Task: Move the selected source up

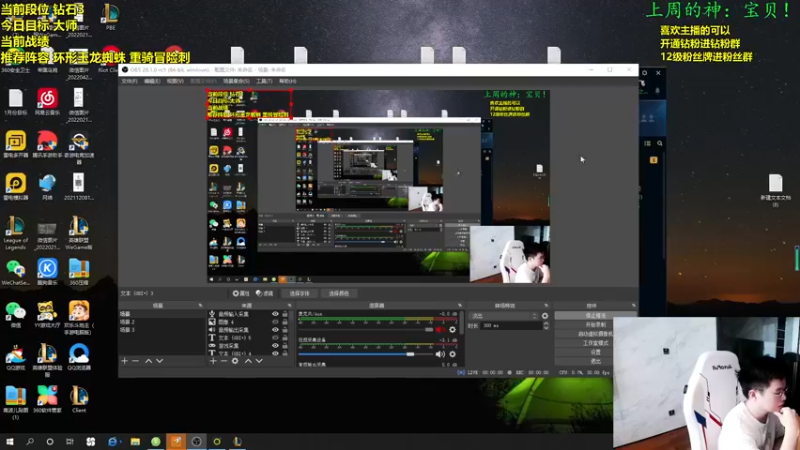Action: (248, 361)
